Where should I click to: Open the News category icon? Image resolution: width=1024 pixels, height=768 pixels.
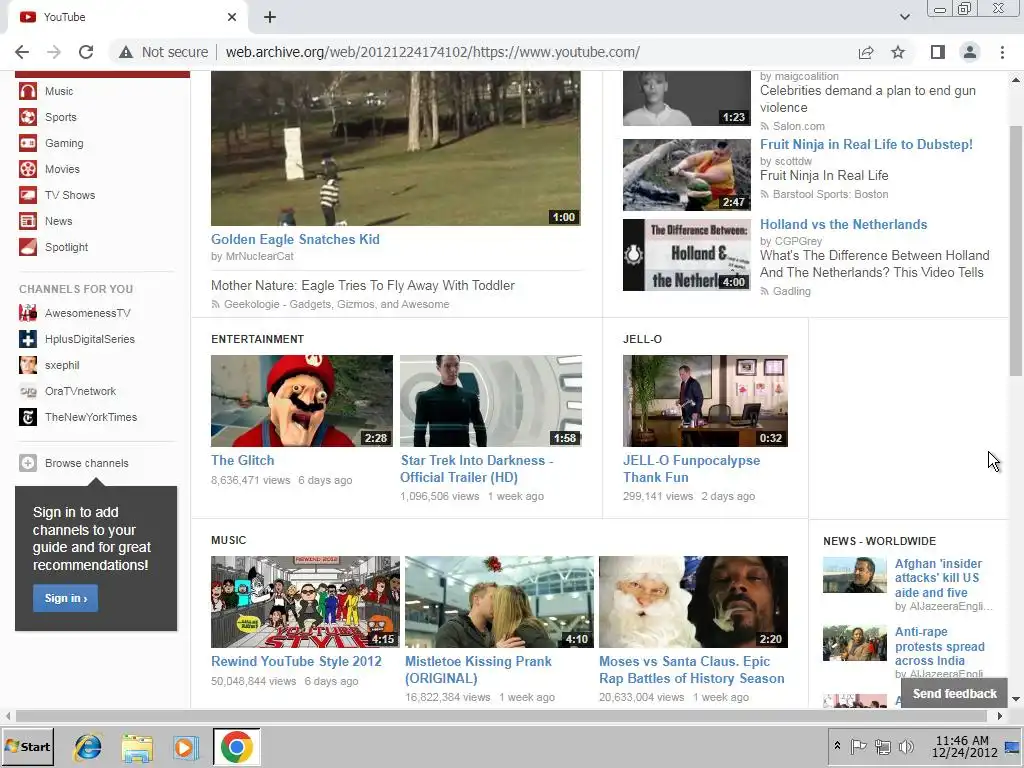[27, 221]
